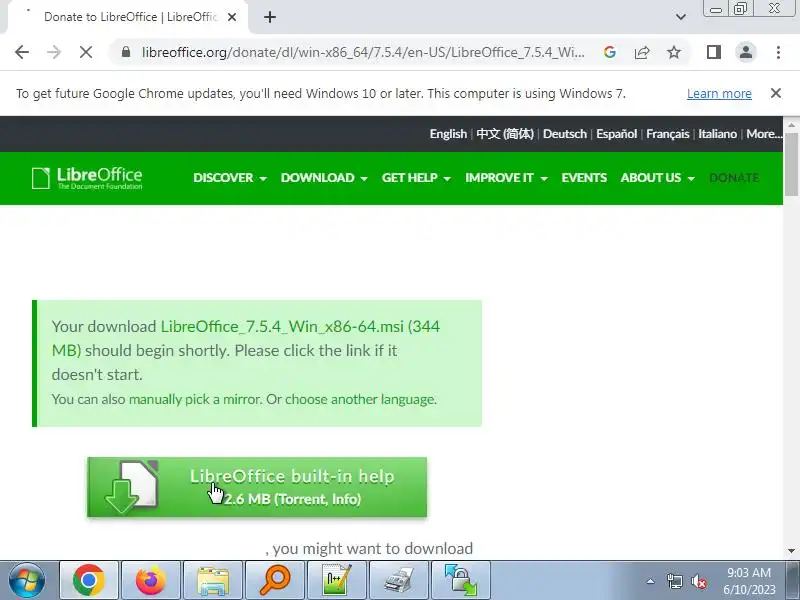Open the notepad editor icon in taskbar
This screenshot has width=800, height=600.
(x=337, y=581)
